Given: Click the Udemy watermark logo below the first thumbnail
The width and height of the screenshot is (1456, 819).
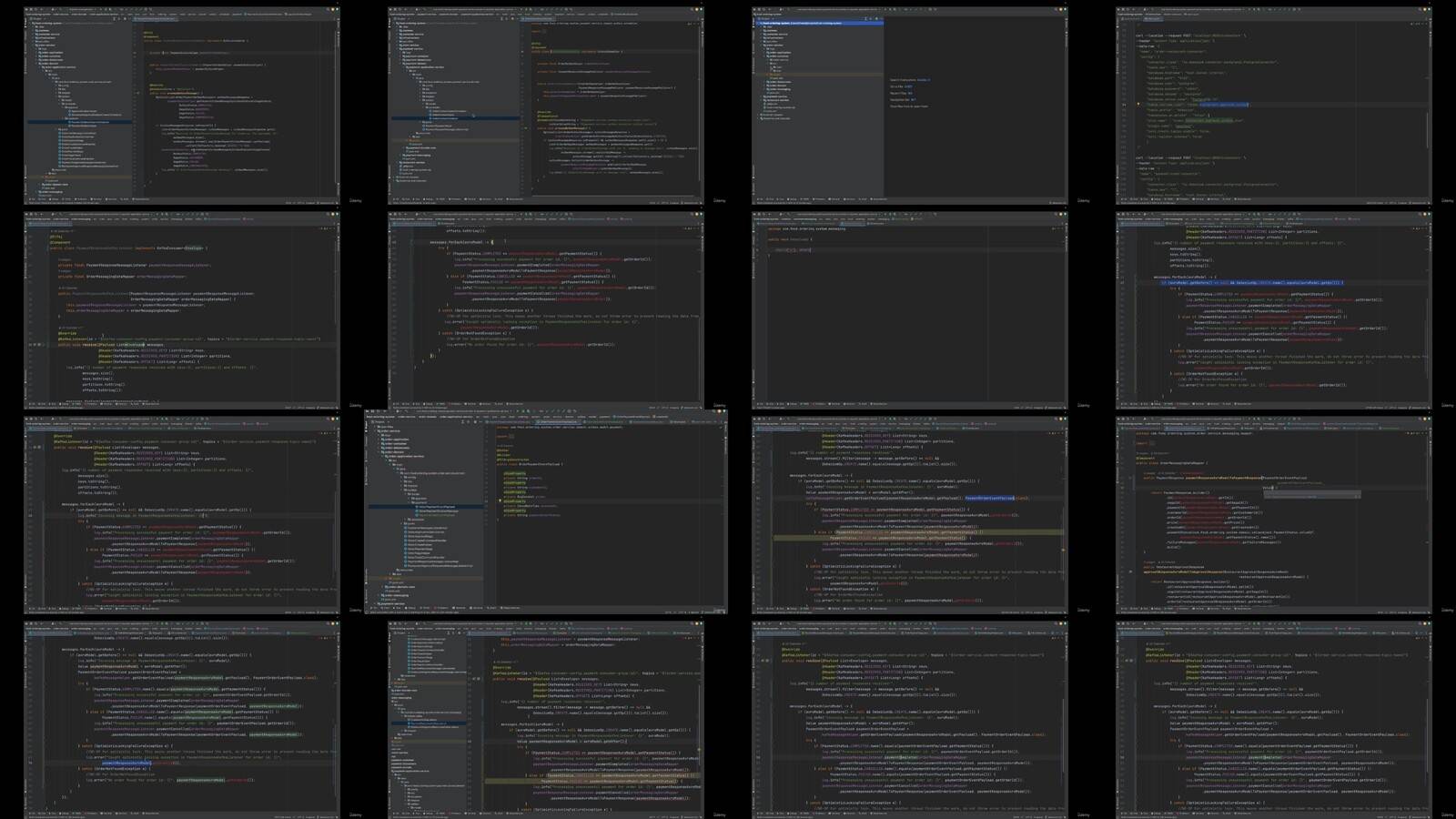Looking at the screenshot, I should [356, 200].
